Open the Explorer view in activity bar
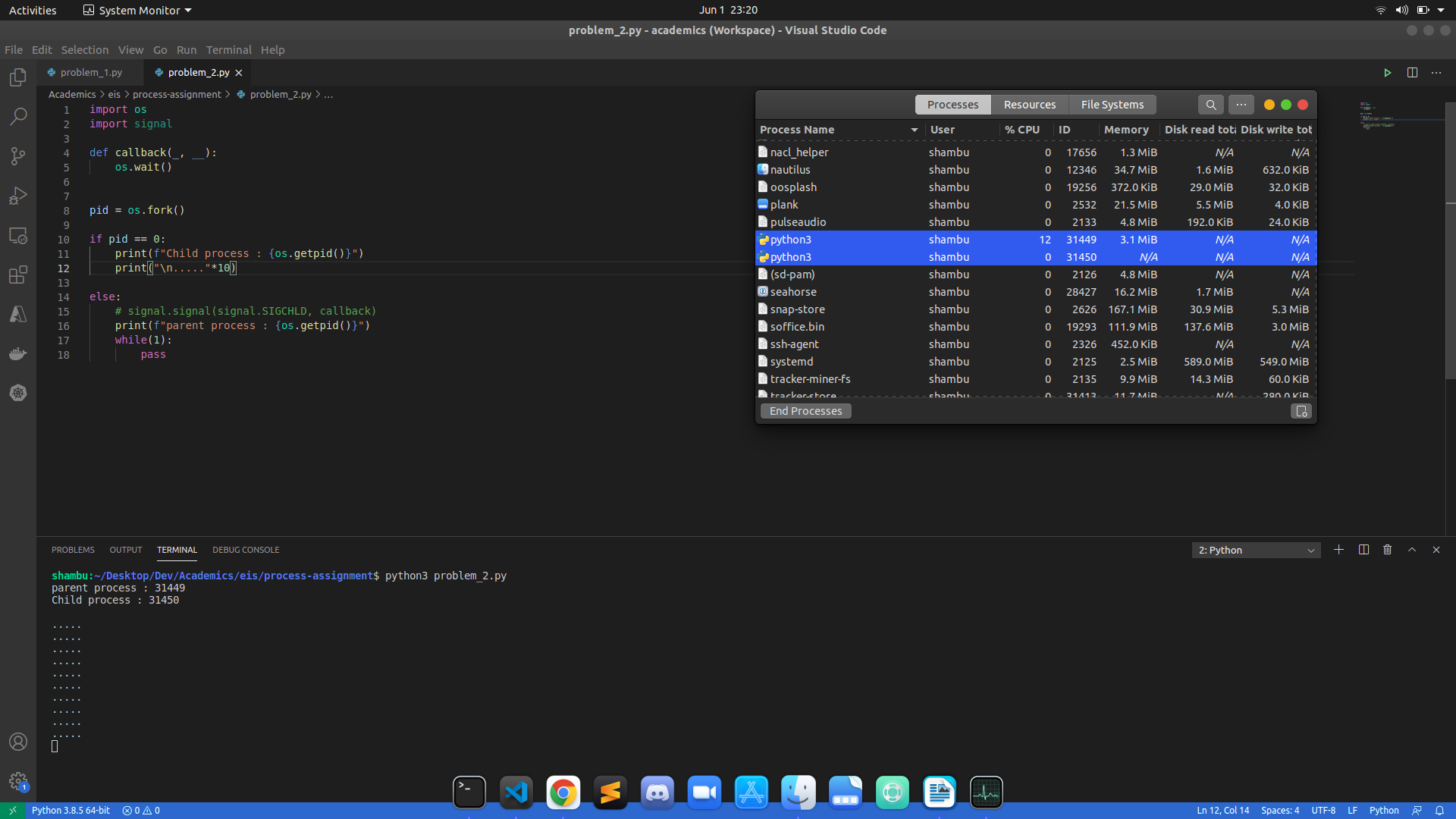The image size is (1456, 819). pyautogui.click(x=18, y=77)
